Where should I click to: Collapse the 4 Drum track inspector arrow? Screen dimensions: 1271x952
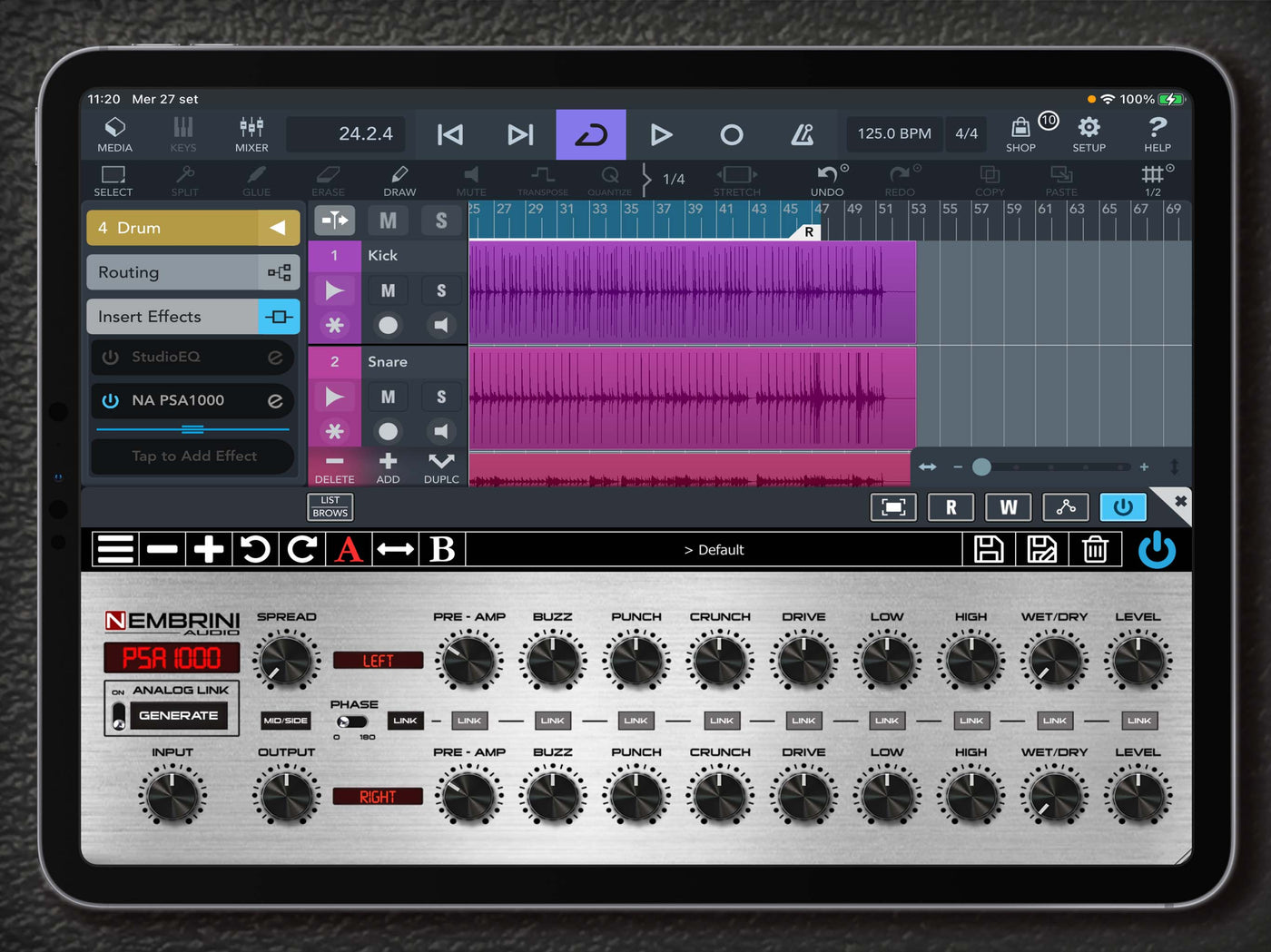tap(279, 228)
